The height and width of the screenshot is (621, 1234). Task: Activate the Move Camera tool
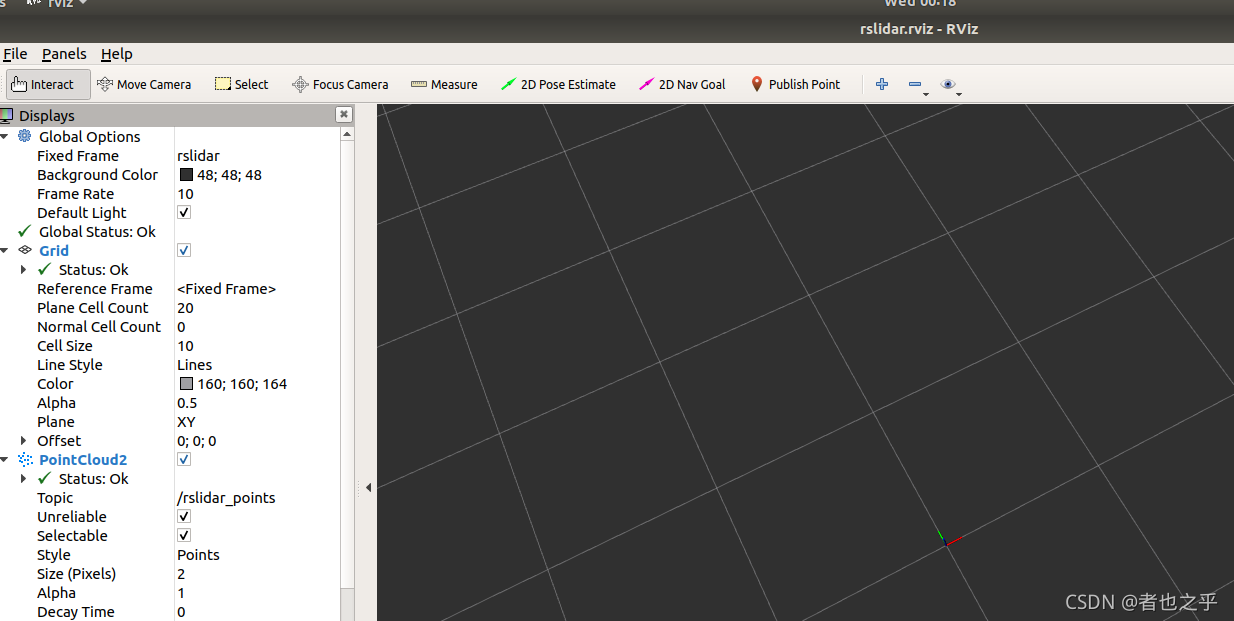tap(144, 85)
